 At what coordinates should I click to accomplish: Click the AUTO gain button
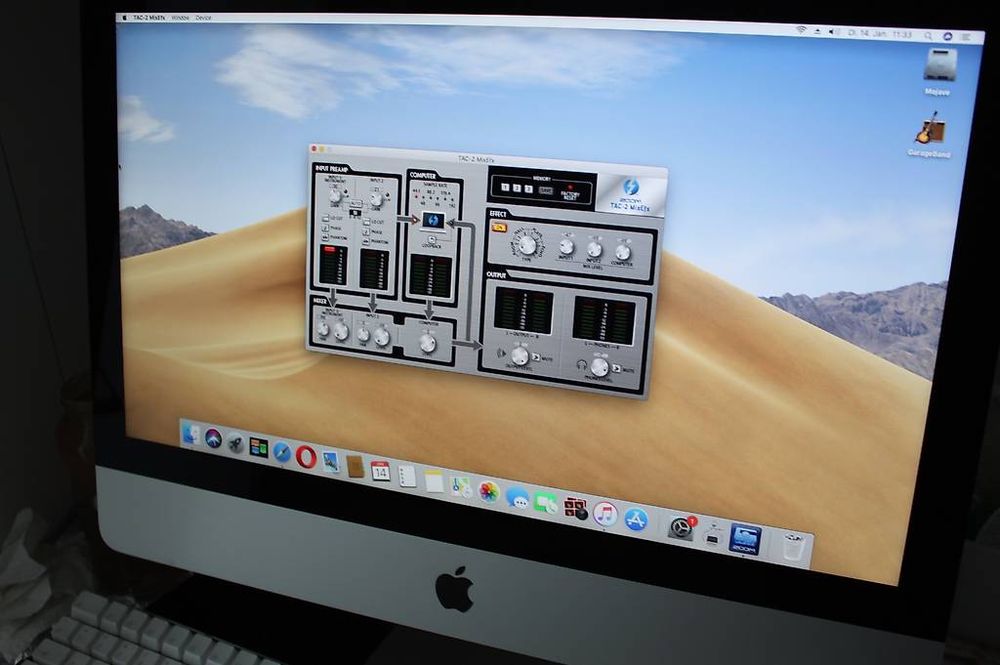(x=357, y=204)
